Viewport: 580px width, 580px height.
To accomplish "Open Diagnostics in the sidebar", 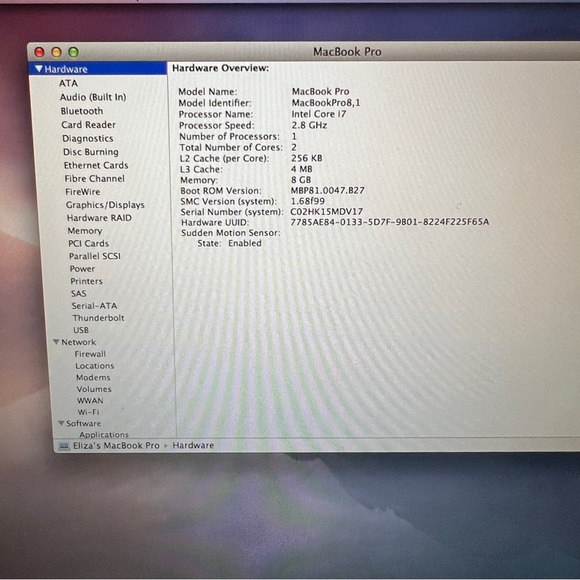I will pyautogui.click(x=88, y=138).
